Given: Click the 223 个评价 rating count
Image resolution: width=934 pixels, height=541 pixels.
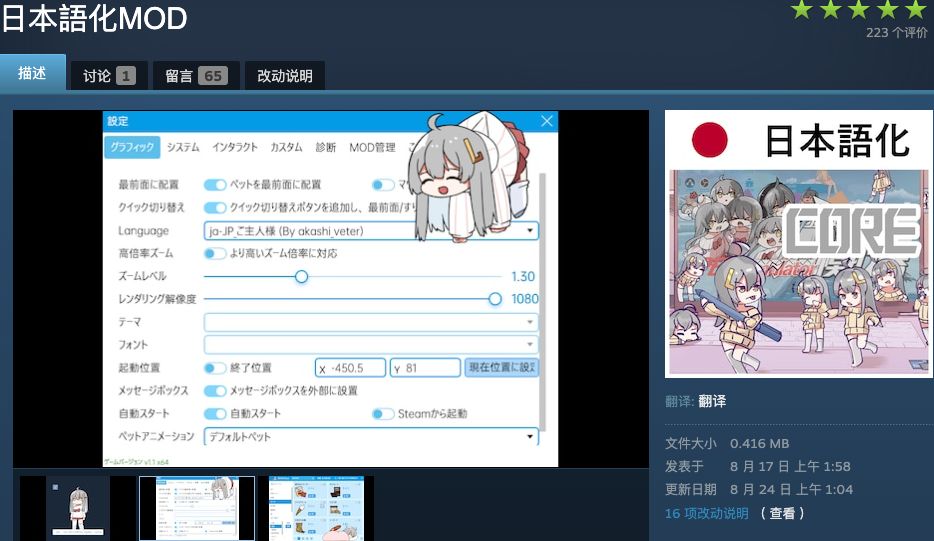Looking at the screenshot, I should pyautogui.click(x=896, y=33).
